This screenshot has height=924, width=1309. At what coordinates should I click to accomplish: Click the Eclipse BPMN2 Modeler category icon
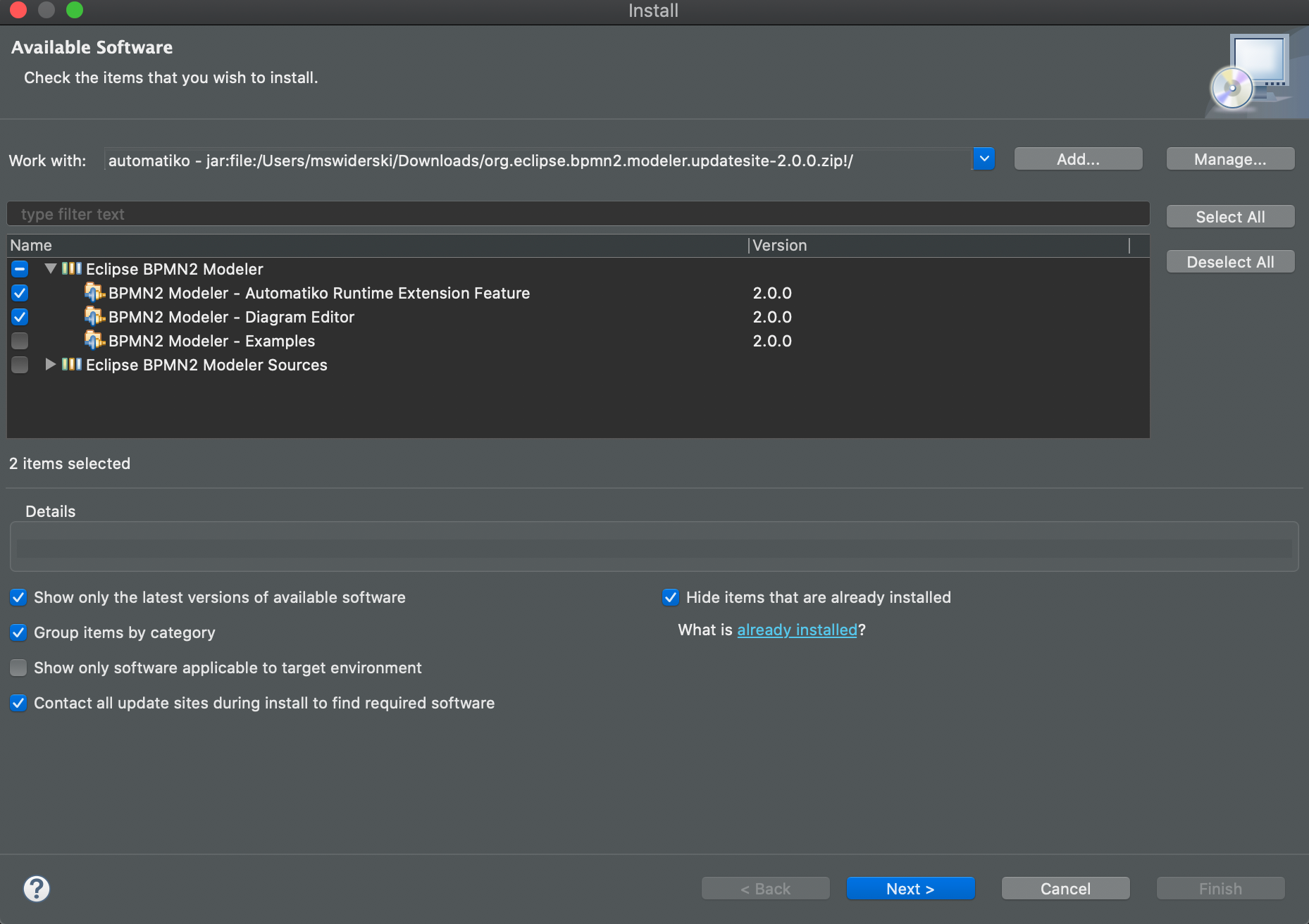pyautogui.click(x=71, y=268)
